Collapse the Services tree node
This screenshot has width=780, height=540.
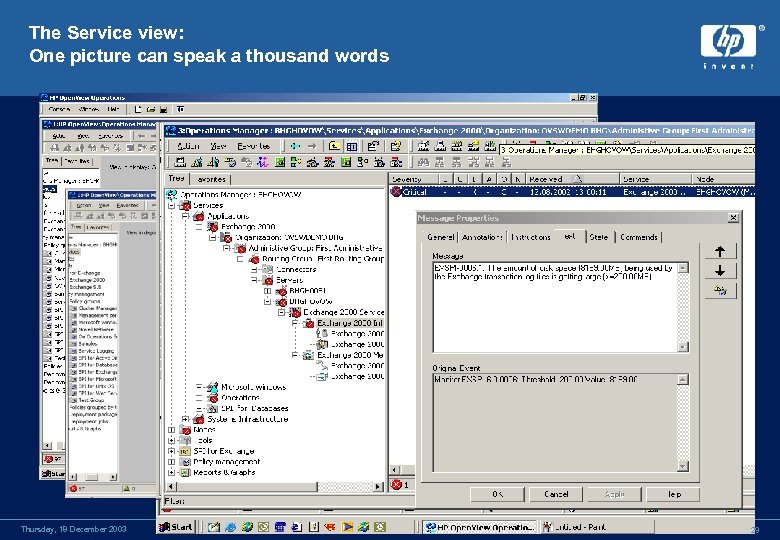[172, 205]
